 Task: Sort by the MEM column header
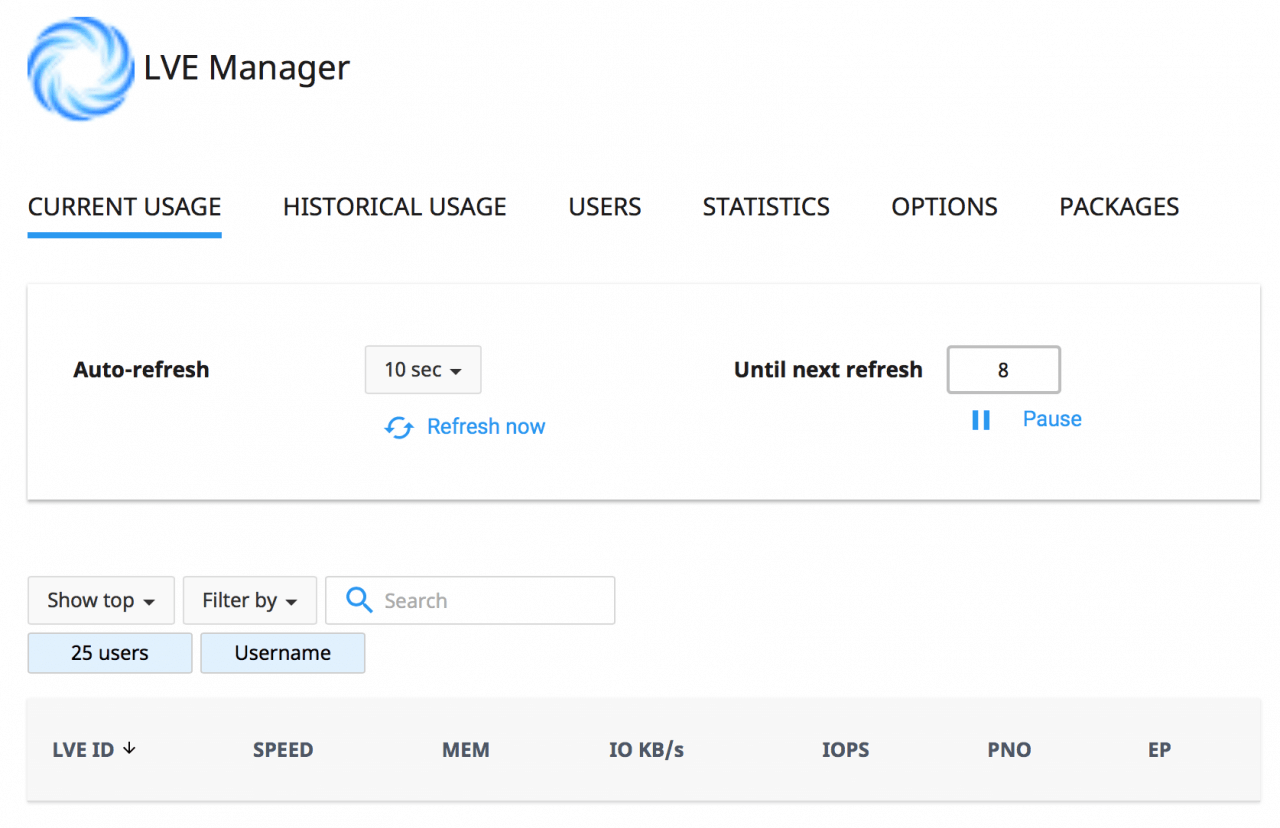pos(466,749)
